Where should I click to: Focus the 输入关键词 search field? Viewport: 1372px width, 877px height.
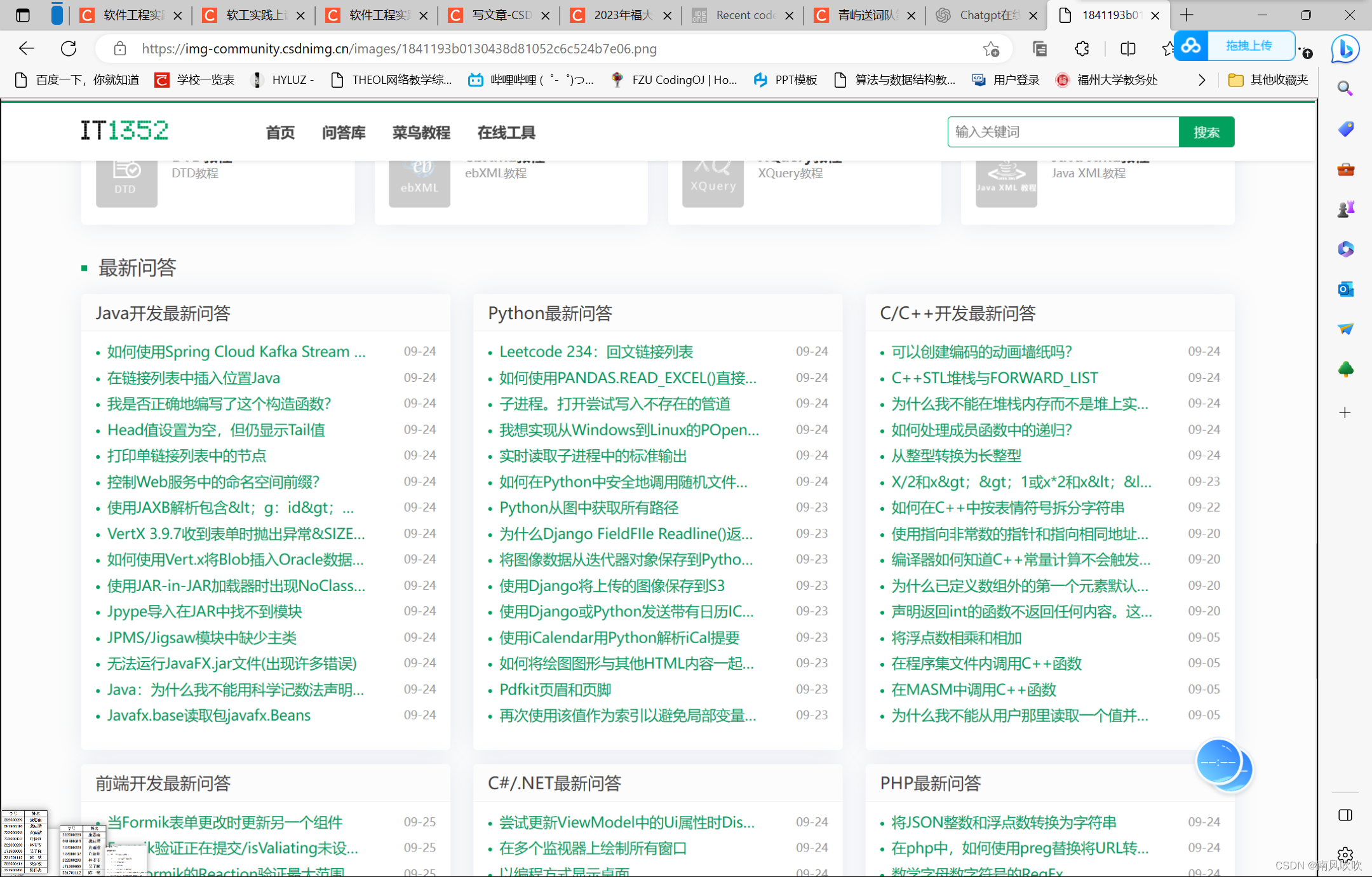click(x=1063, y=132)
